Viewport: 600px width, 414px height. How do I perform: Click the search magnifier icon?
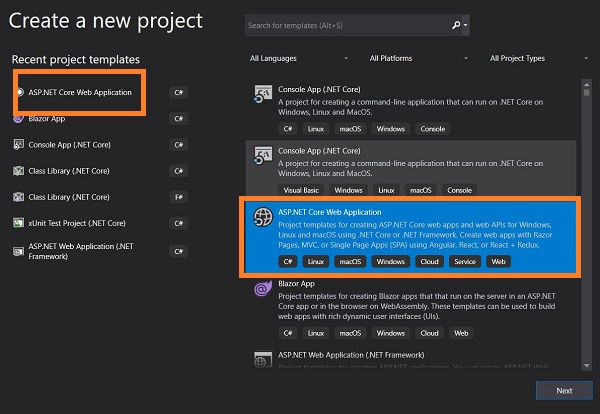click(x=455, y=25)
